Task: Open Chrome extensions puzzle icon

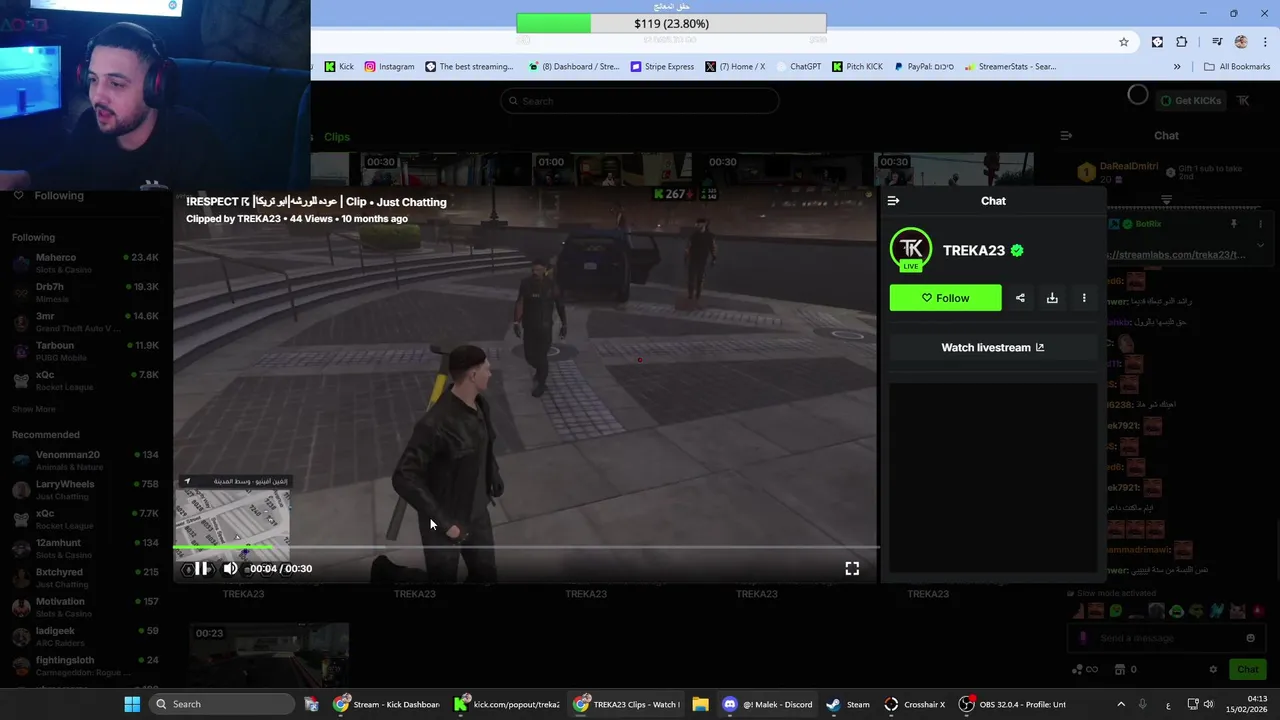Action: pyautogui.click(x=1182, y=42)
